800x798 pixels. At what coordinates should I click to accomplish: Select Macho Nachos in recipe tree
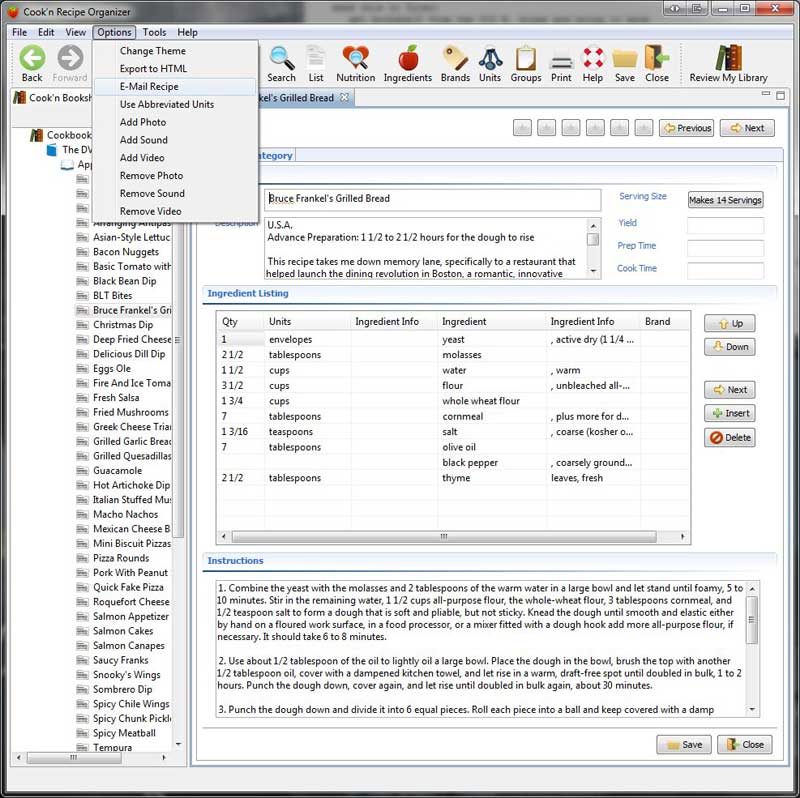[x=126, y=514]
